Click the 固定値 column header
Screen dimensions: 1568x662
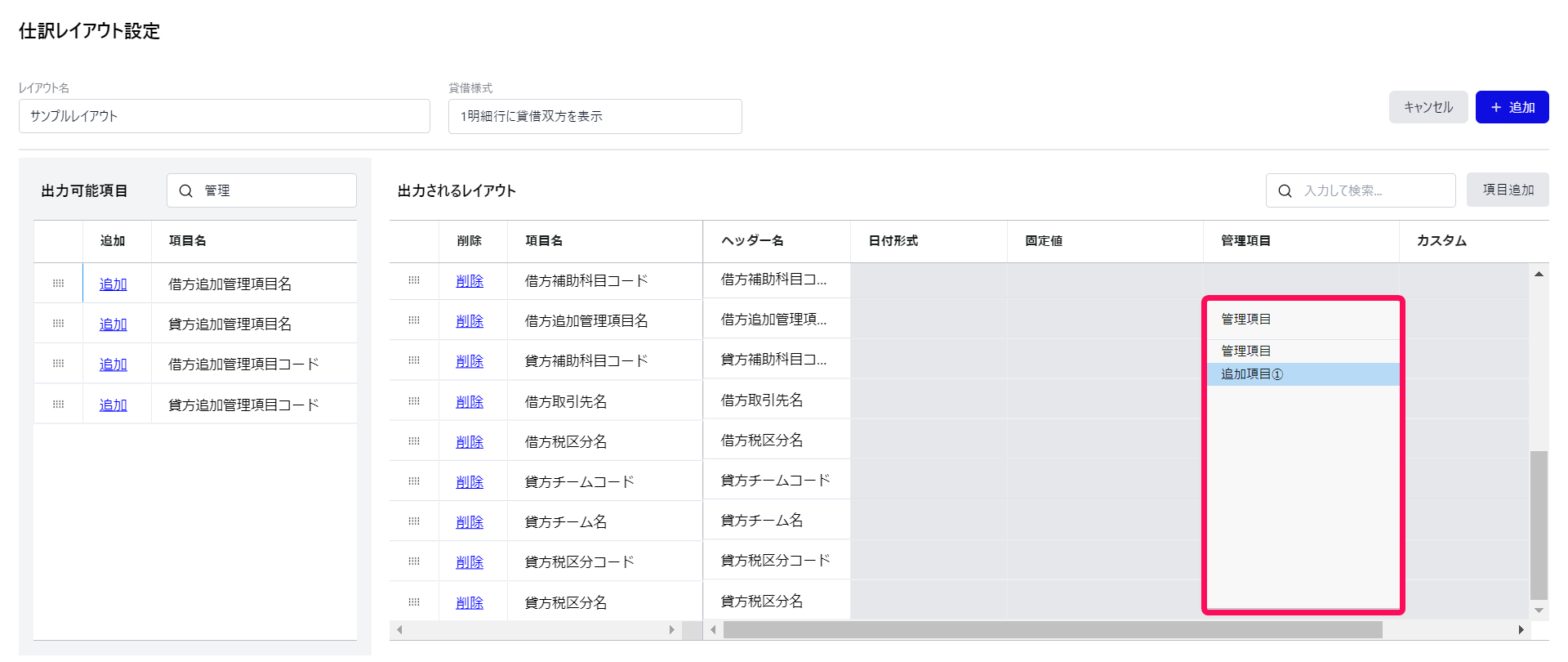pos(1105,241)
